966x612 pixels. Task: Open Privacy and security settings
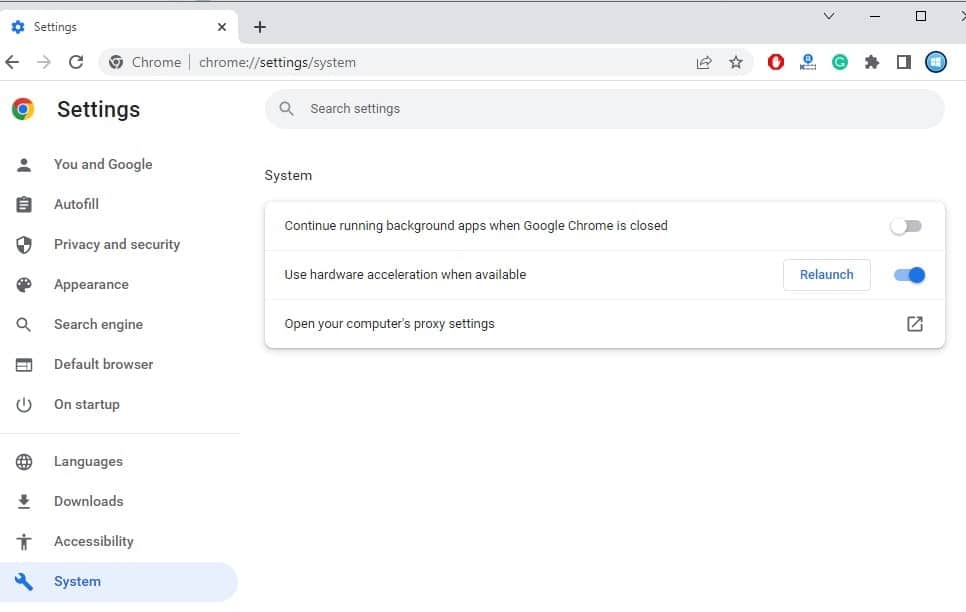click(116, 244)
